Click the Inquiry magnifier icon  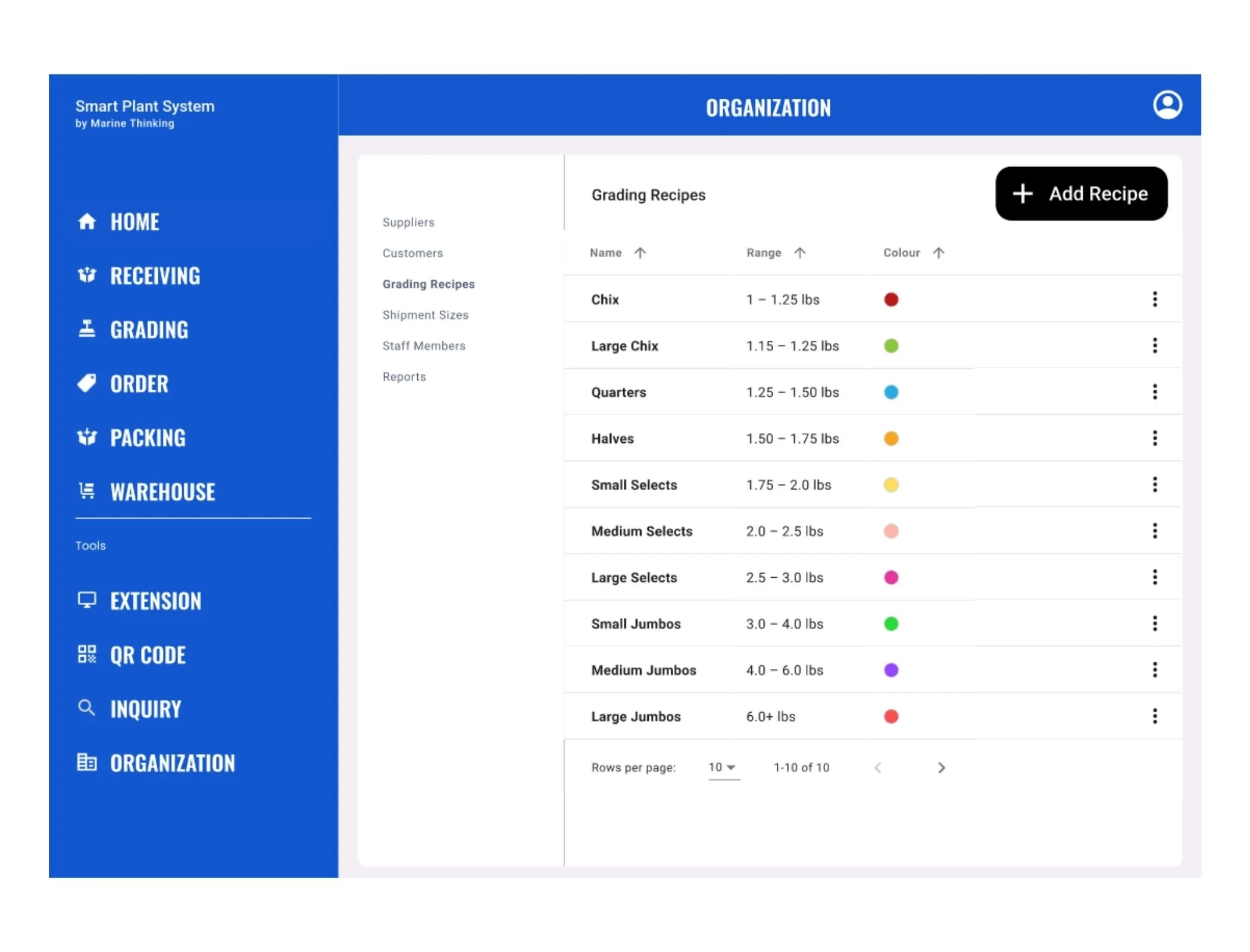tap(87, 708)
